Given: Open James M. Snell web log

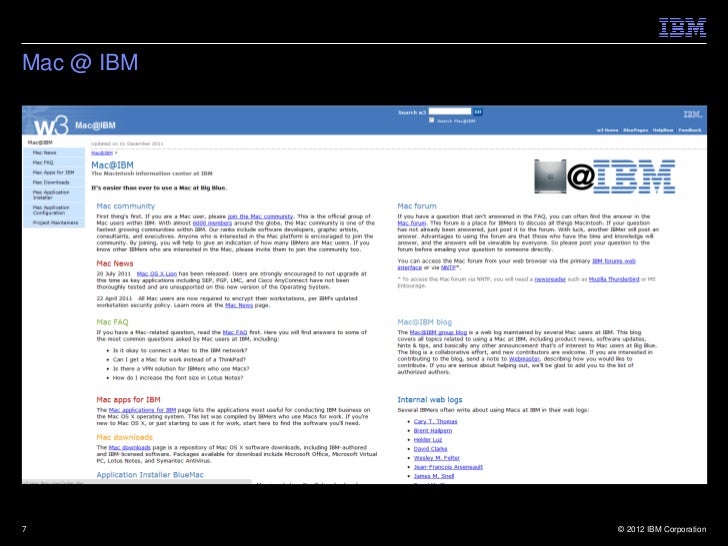Looking at the screenshot, I should click(434, 476).
